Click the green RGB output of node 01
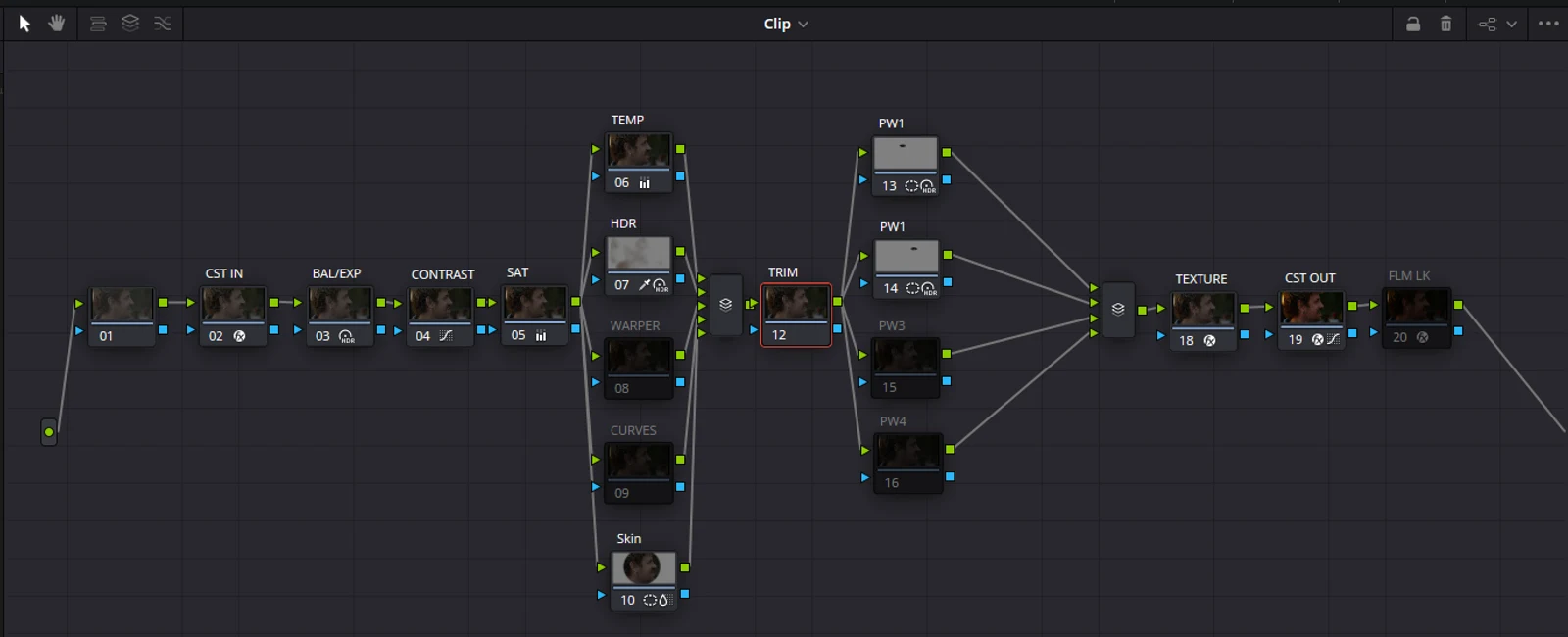 [x=163, y=303]
